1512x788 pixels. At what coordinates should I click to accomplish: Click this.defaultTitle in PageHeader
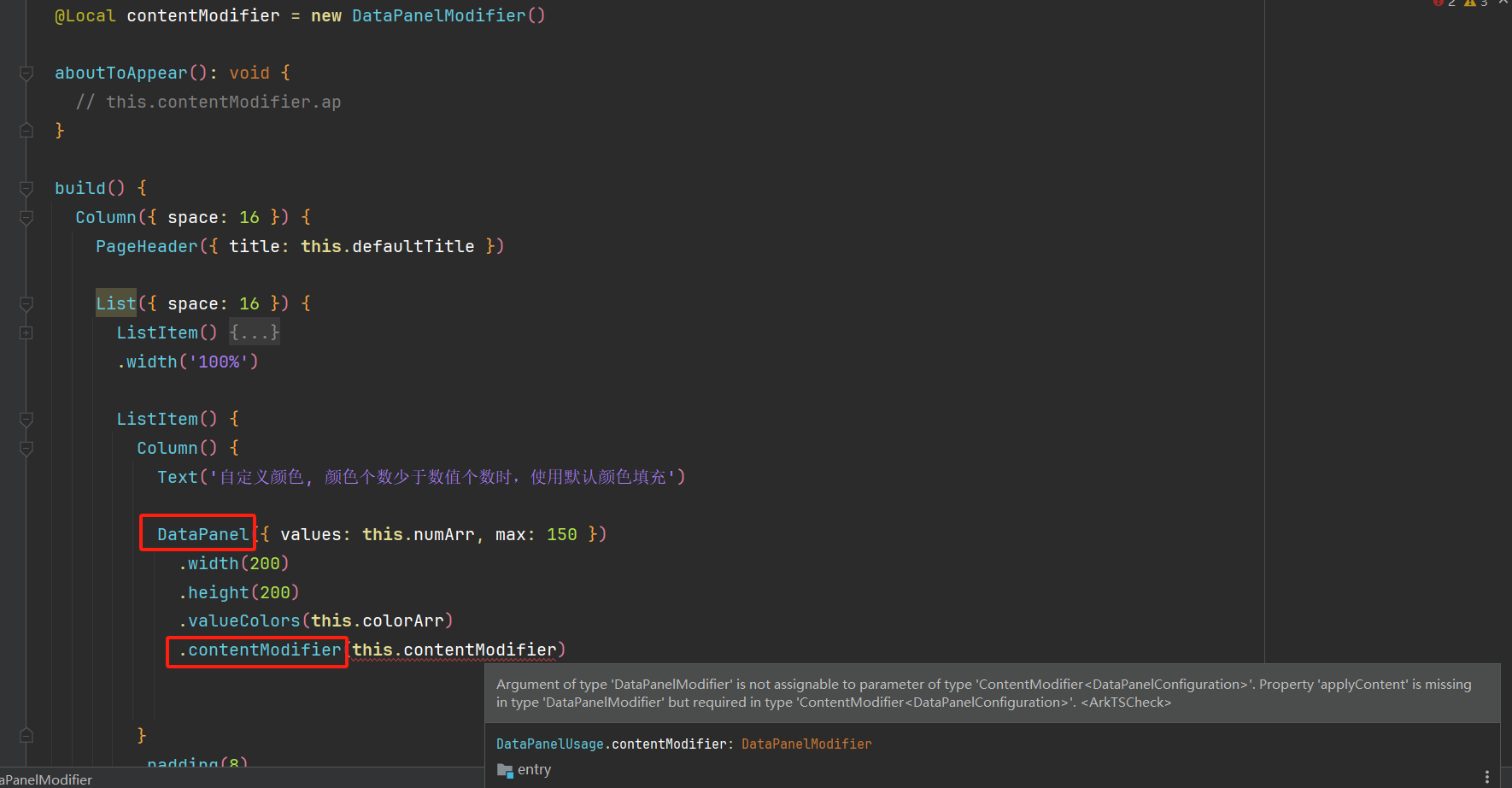(387, 247)
